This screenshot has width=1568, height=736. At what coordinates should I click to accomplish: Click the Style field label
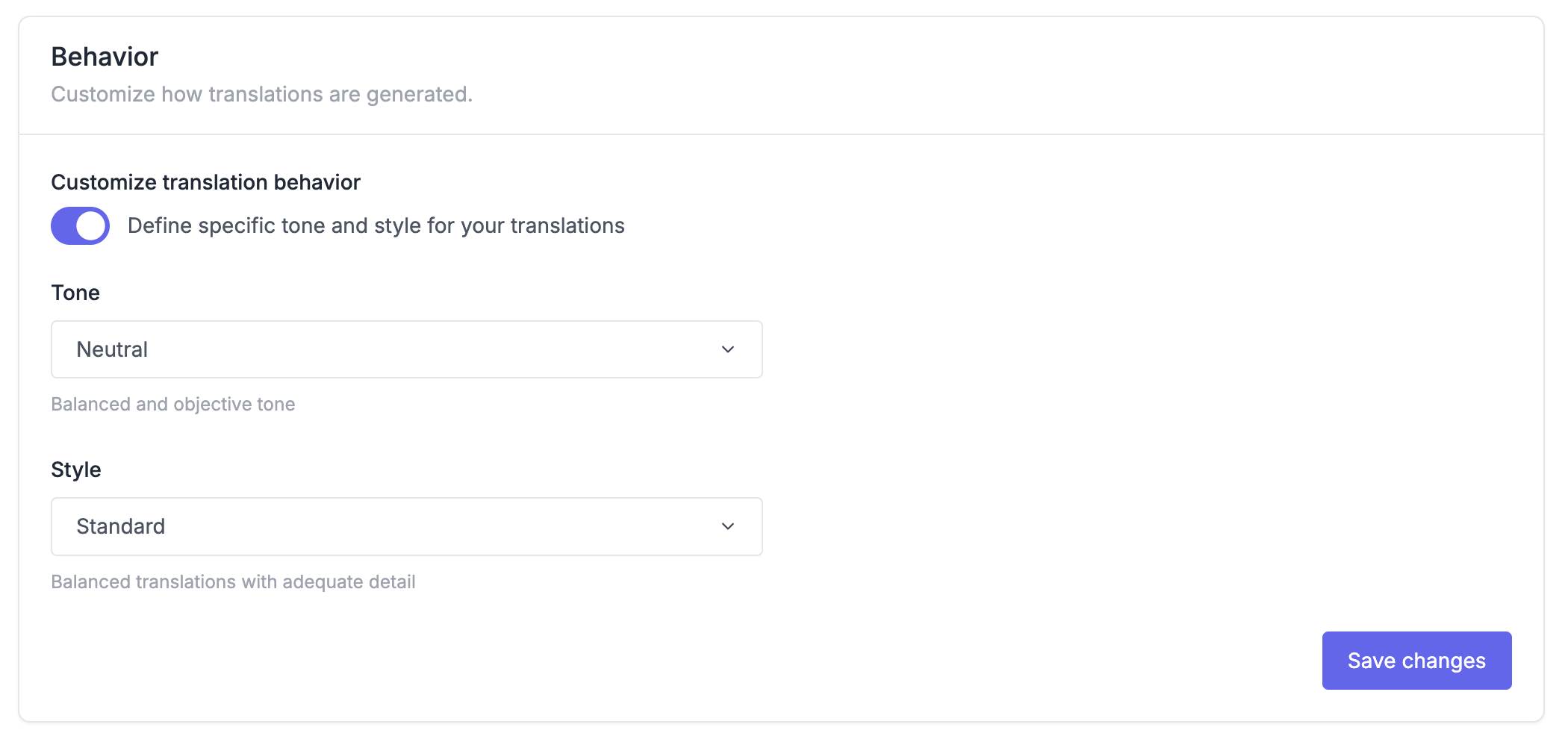pos(76,470)
